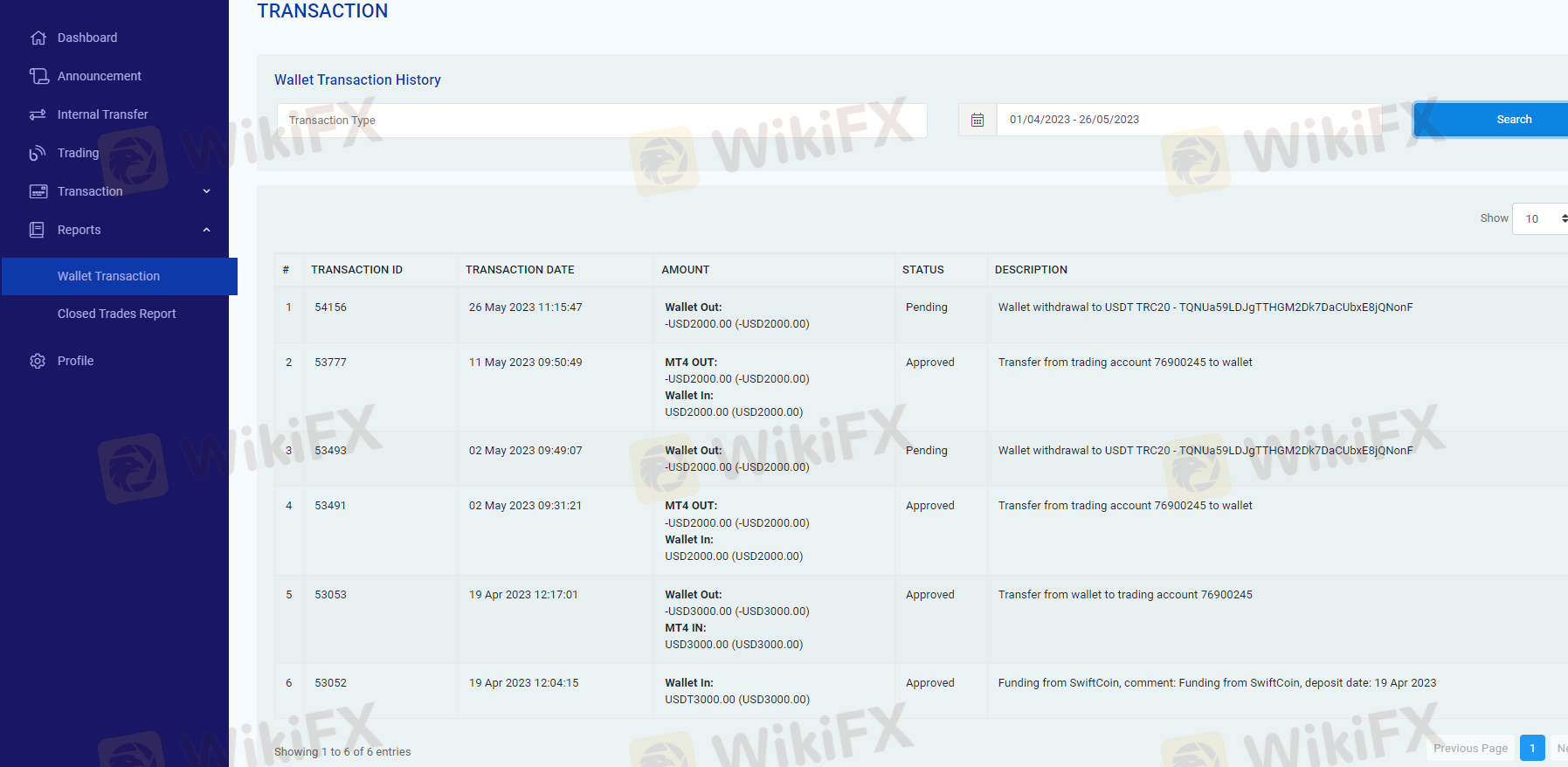The width and height of the screenshot is (1568, 767).
Task: Click the Previous Page button
Action: click(1470, 748)
